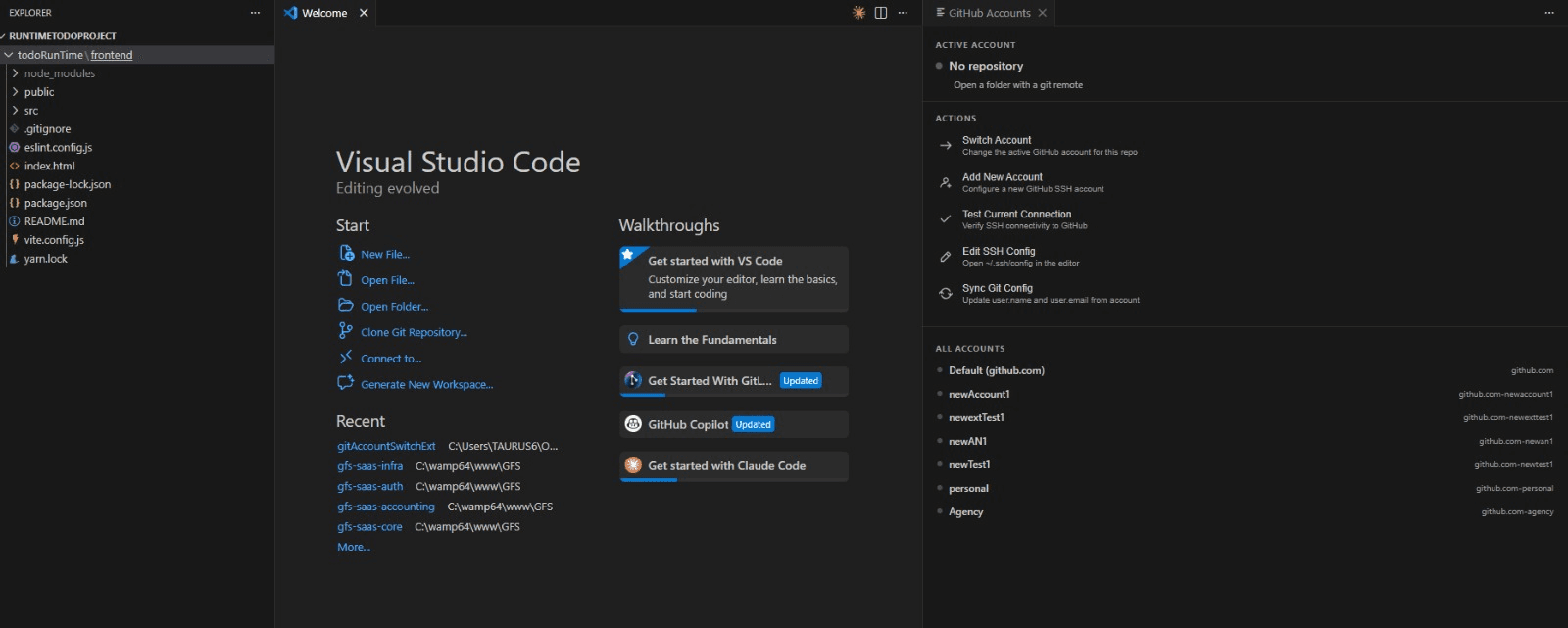Select the Default (github.com) account
The height and width of the screenshot is (628, 1568).
(1245, 370)
